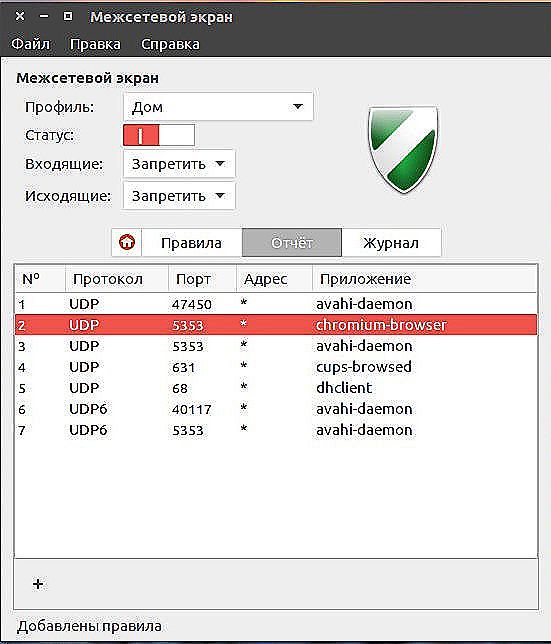The width and height of the screenshot is (551, 644).
Task: Switch to the Журнал tab
Action: coord(391,243)
